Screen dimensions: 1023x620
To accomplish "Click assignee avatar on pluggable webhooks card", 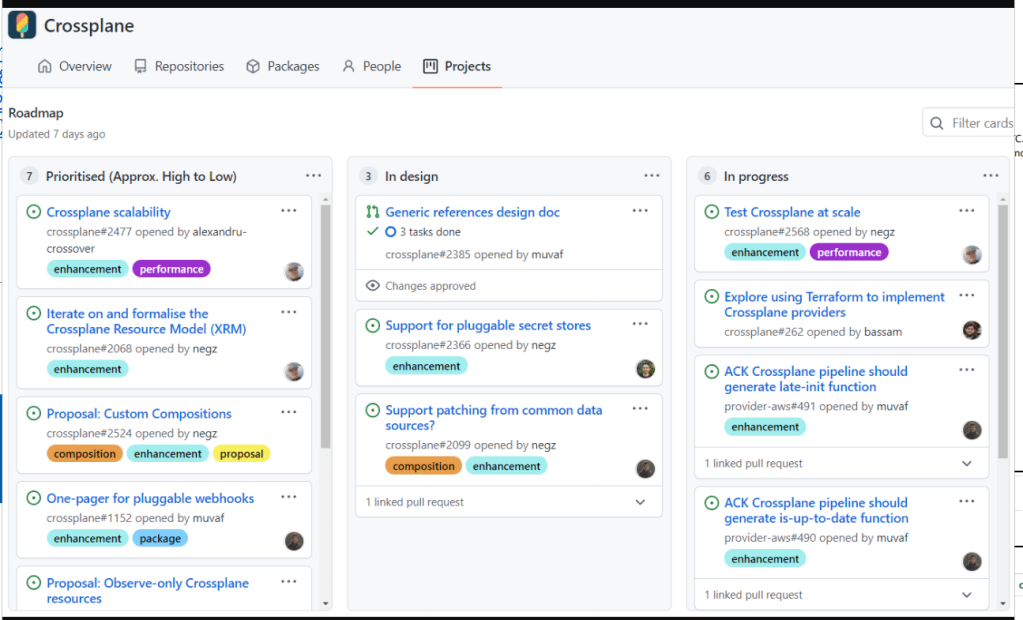I will coord(294,541).
